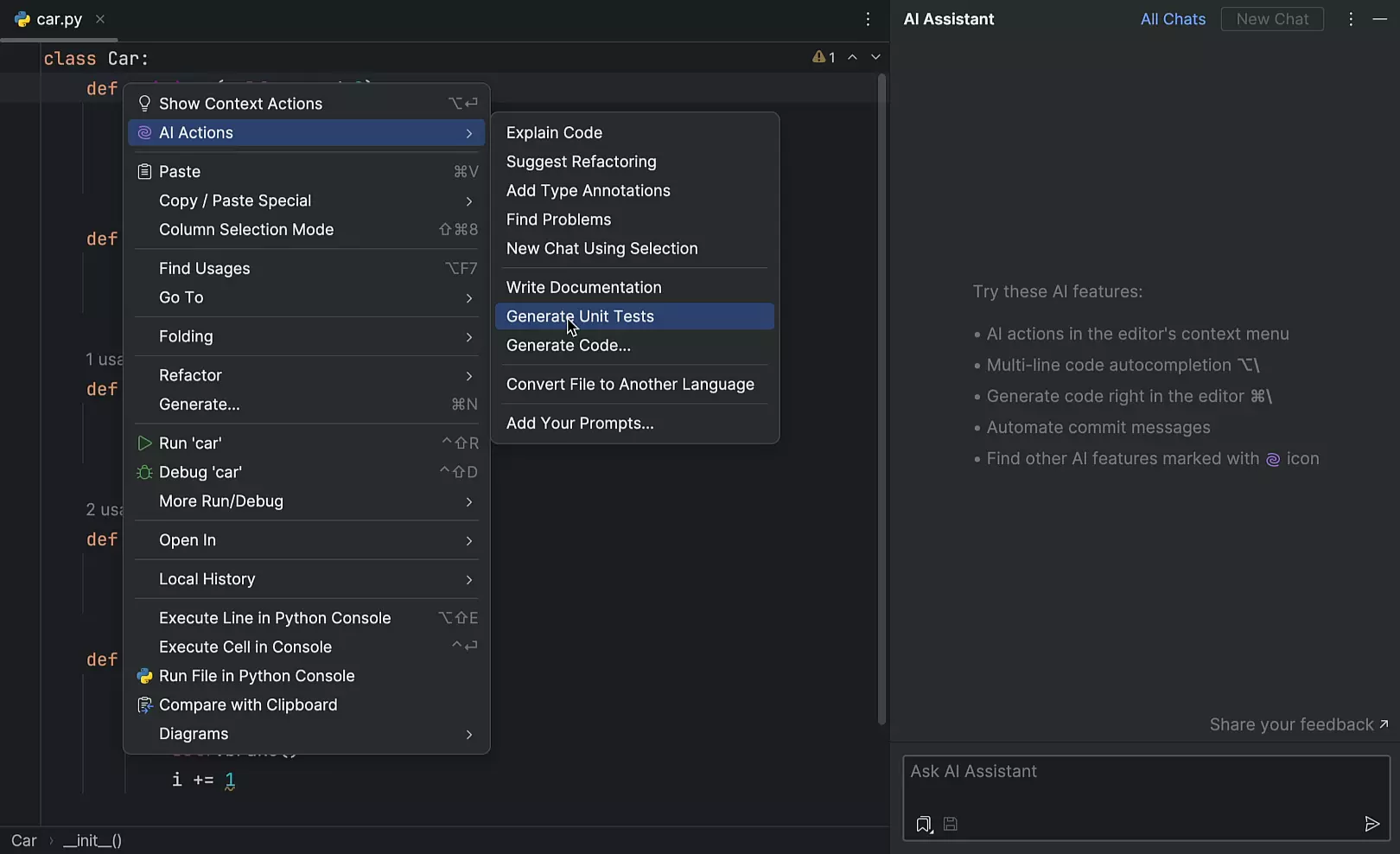Select the AI Actions sparkle icon

[144, 132]
